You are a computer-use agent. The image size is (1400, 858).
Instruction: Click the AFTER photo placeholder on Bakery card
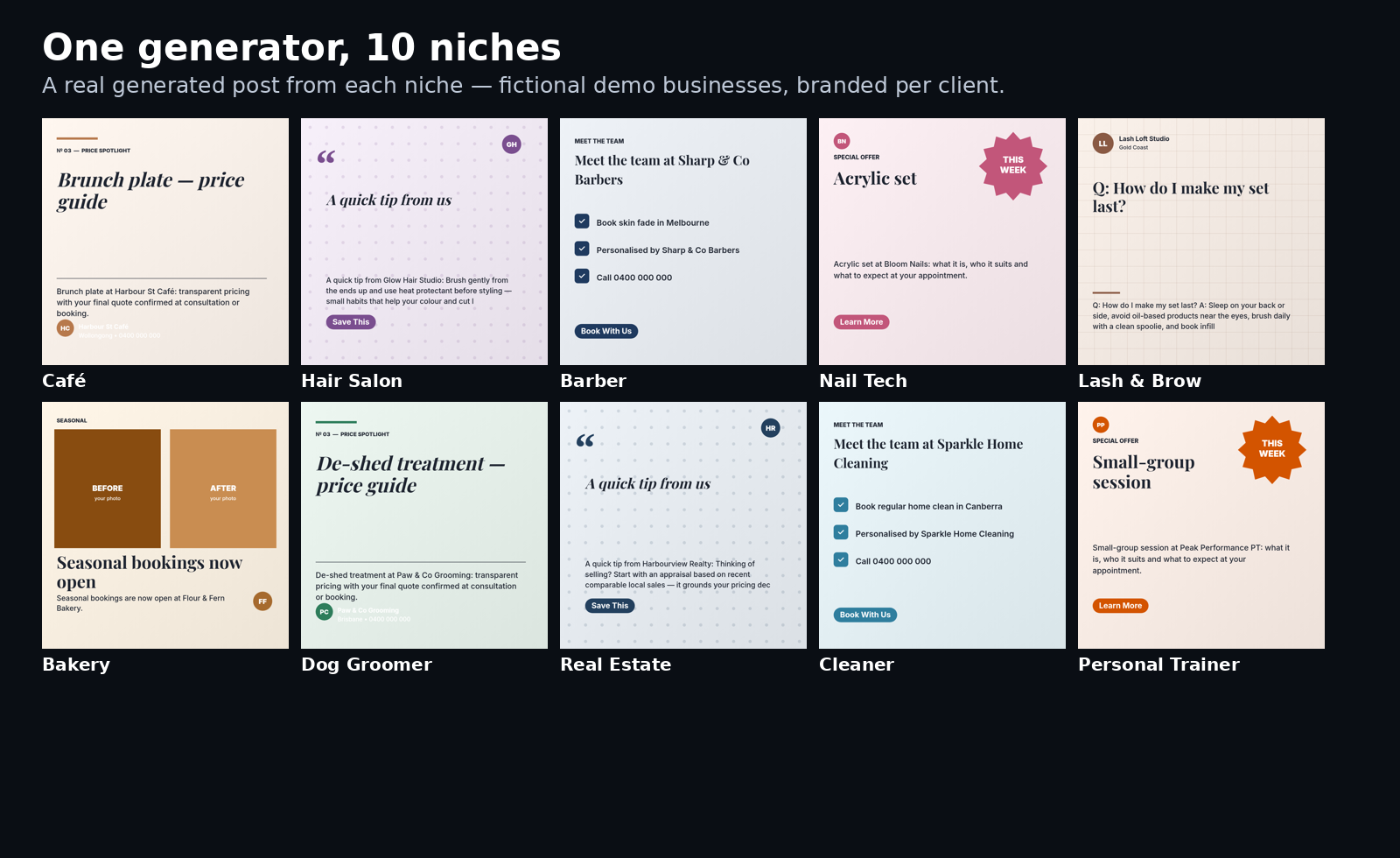pyautogui.click(x=223, y=489)
